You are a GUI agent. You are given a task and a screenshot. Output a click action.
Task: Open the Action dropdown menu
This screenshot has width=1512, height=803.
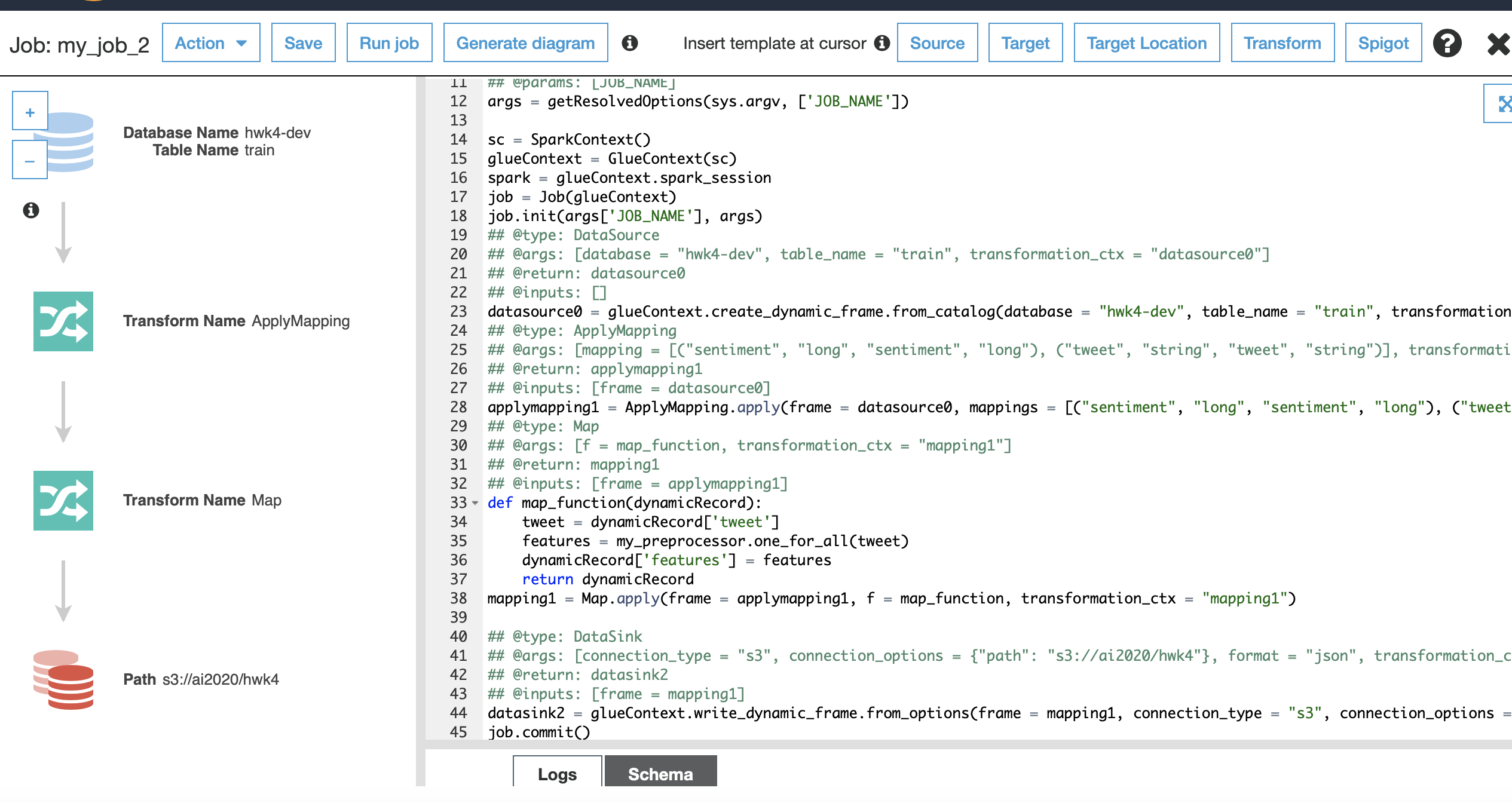(210, 43)
